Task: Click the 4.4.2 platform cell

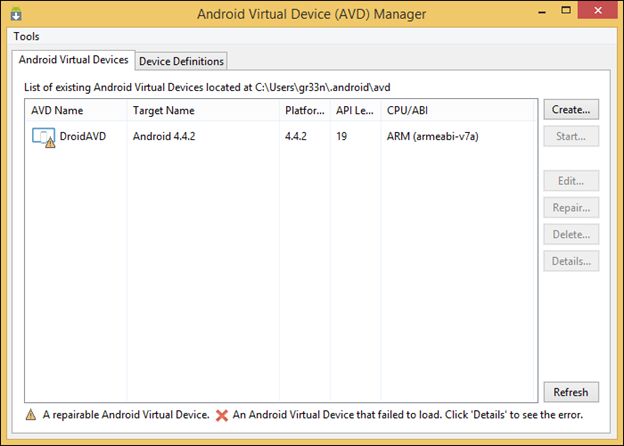Action: [x=296, y=136]
